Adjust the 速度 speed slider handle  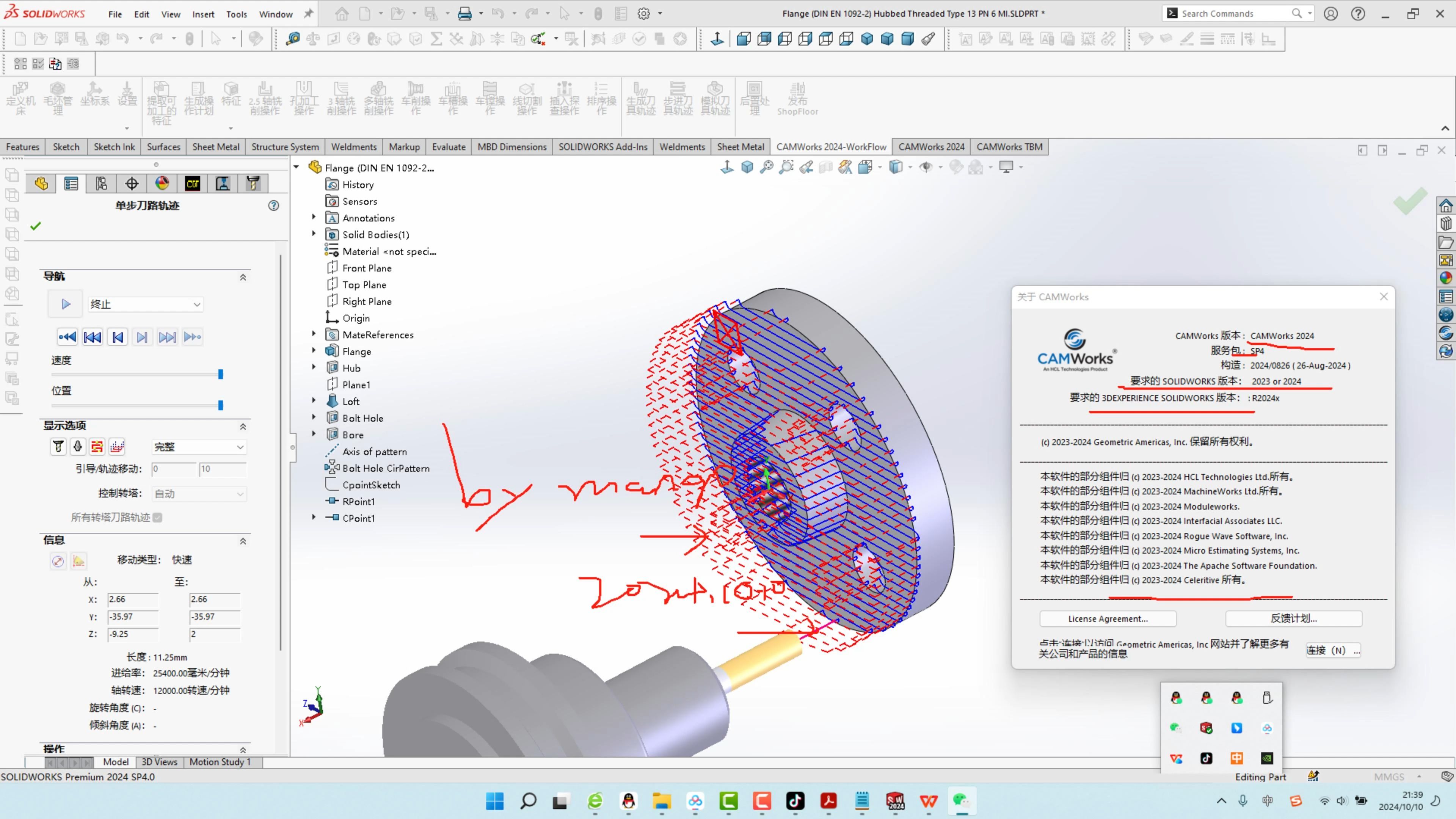point(220,374)
